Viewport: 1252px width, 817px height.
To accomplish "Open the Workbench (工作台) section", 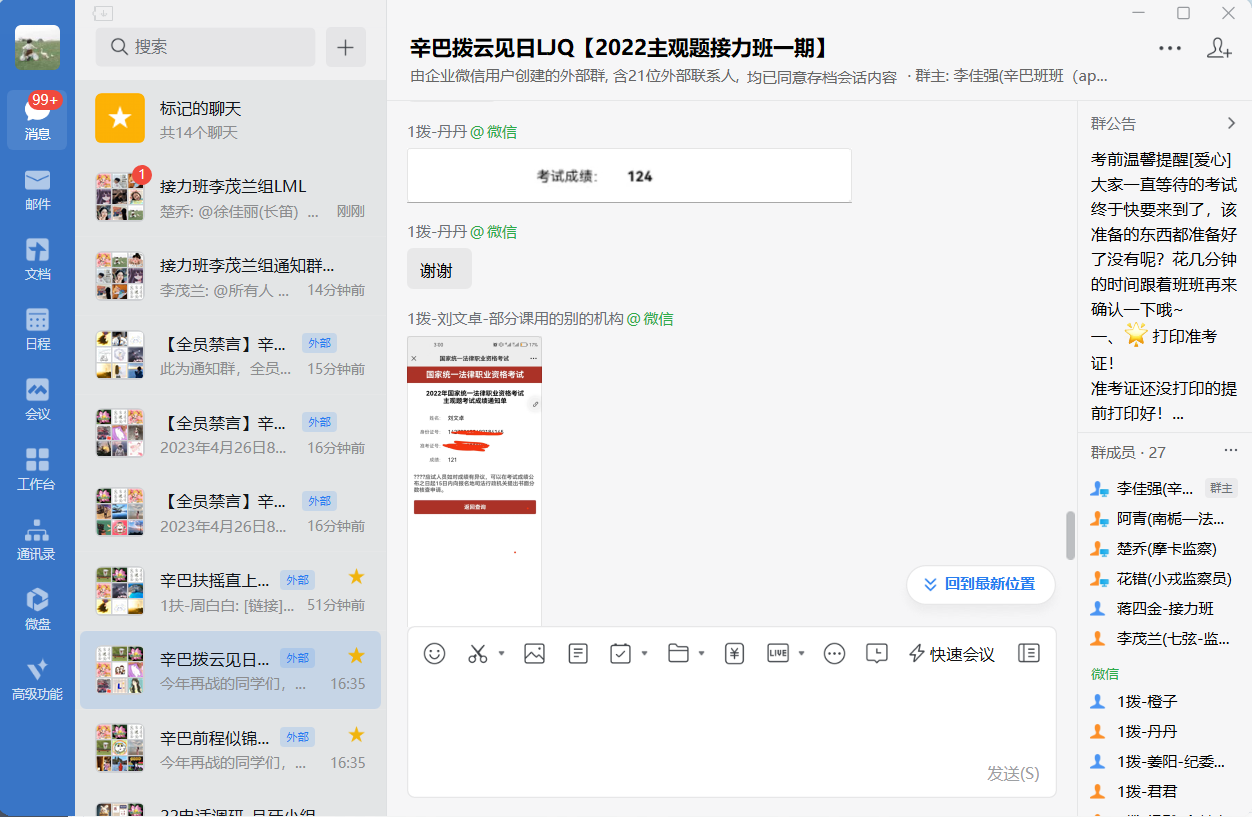I will click(x=38, y=470).
